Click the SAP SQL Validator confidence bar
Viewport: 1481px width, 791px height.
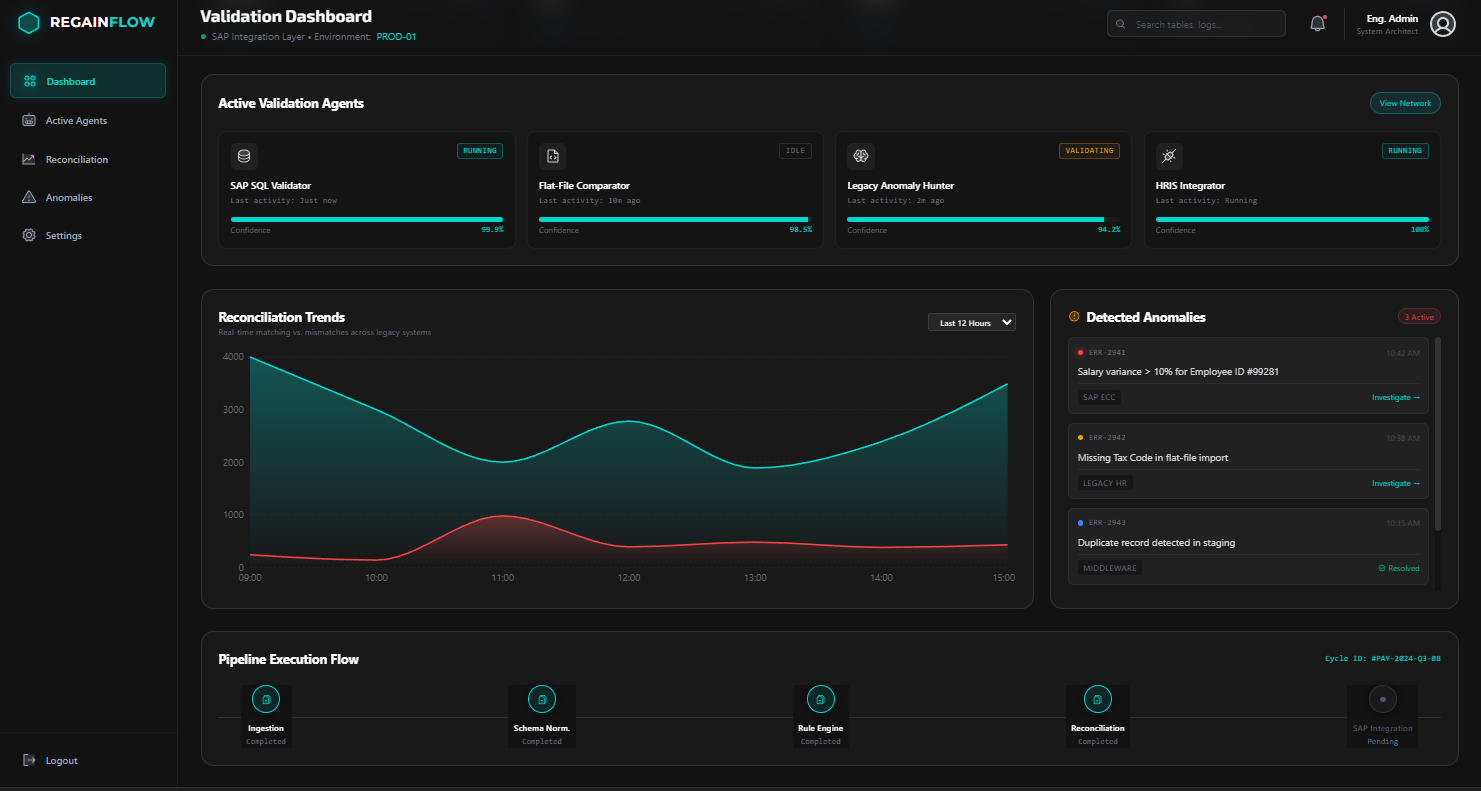tap(366, 219)
